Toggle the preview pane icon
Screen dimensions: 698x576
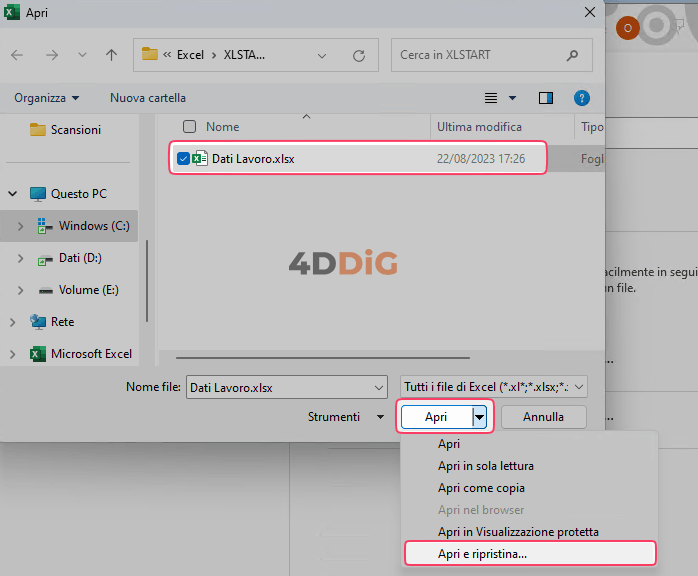pyautogui.click(x=546, y=98)
